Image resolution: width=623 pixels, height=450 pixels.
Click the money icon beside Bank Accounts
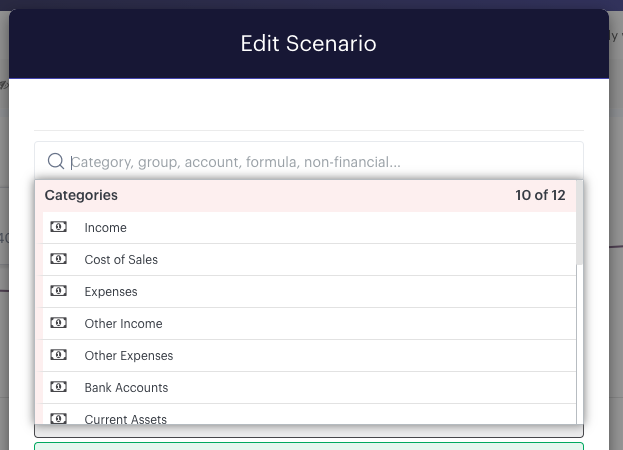pos(58,387)
